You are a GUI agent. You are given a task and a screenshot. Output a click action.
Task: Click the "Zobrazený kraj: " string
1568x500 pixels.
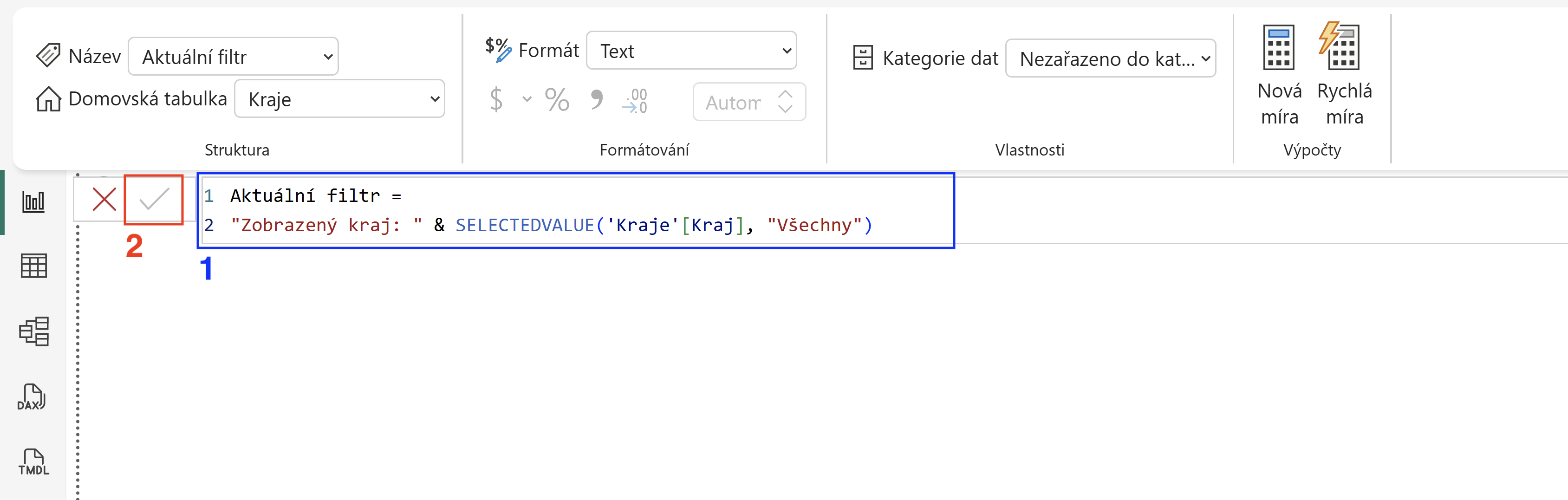pyautogui.click(x=326, y=225)
